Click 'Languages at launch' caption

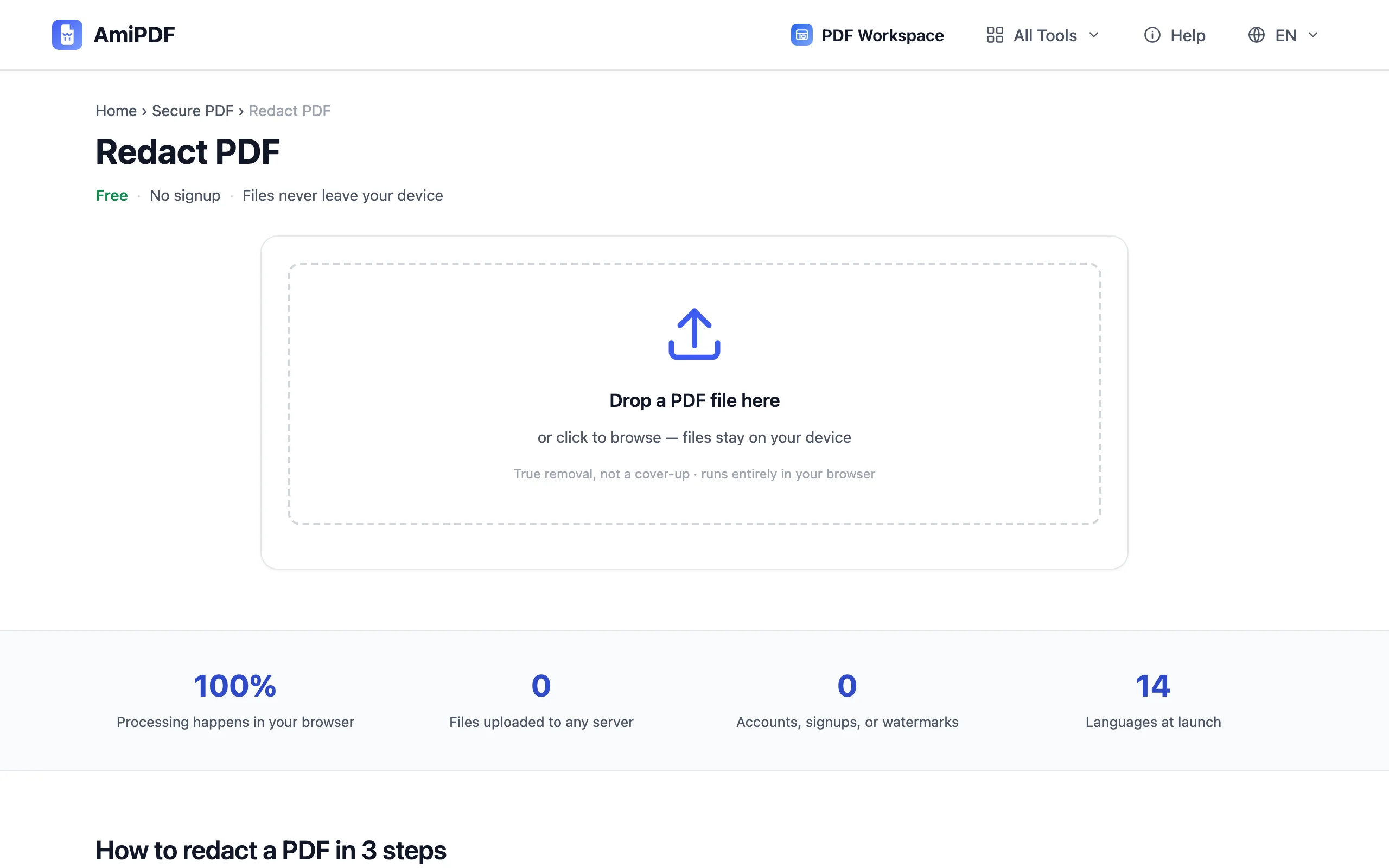coord(1153,722)
